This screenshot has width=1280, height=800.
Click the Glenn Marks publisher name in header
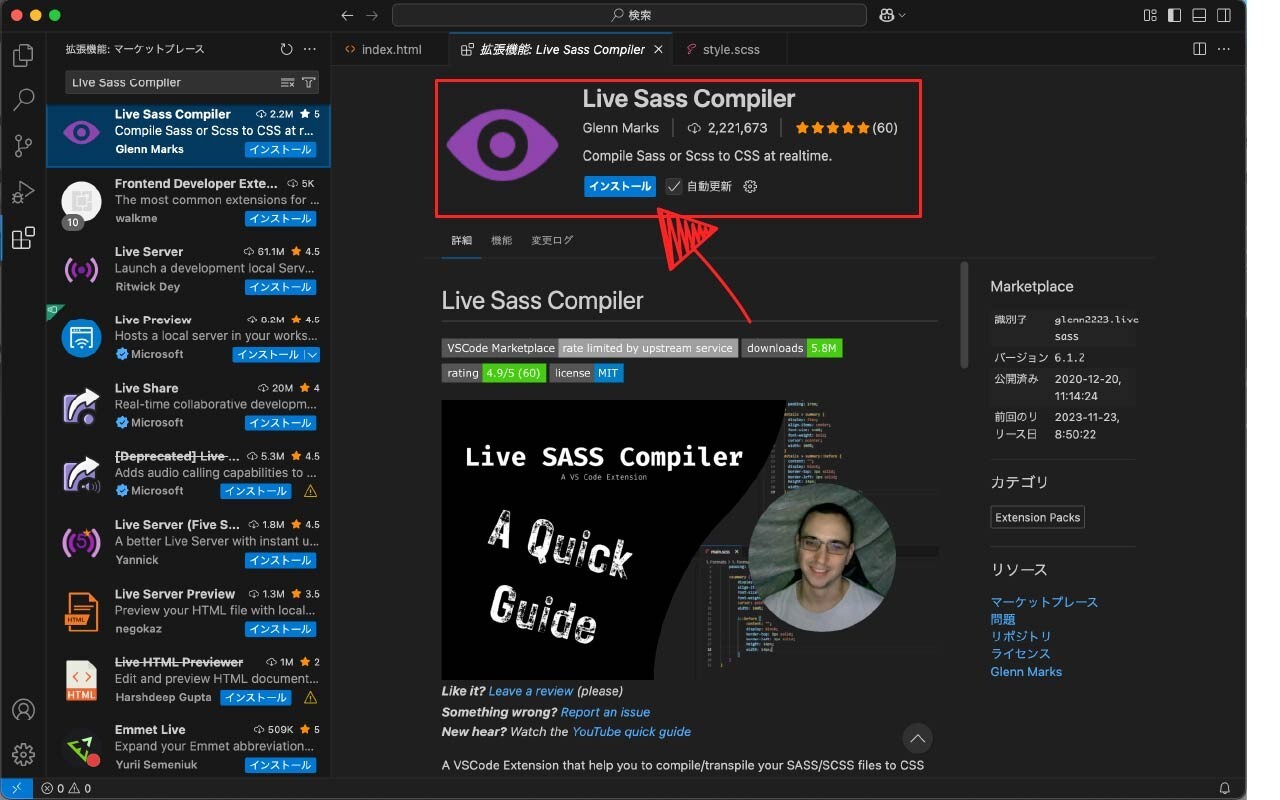point(621,128)
